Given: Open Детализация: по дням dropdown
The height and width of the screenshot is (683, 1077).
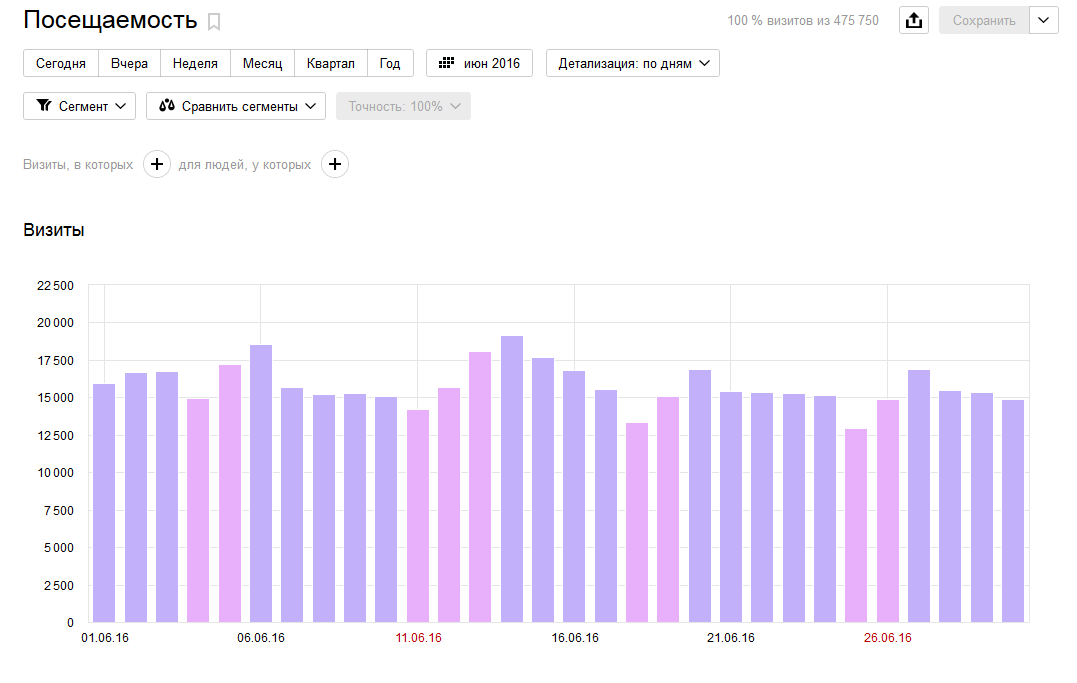Looking at the screenshot, I should point(632,63).
